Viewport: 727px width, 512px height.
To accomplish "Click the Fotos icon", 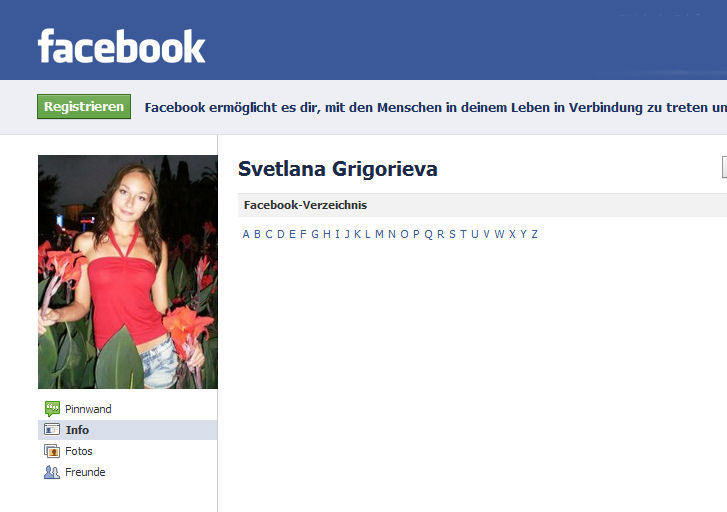I will tap(52, 451).
